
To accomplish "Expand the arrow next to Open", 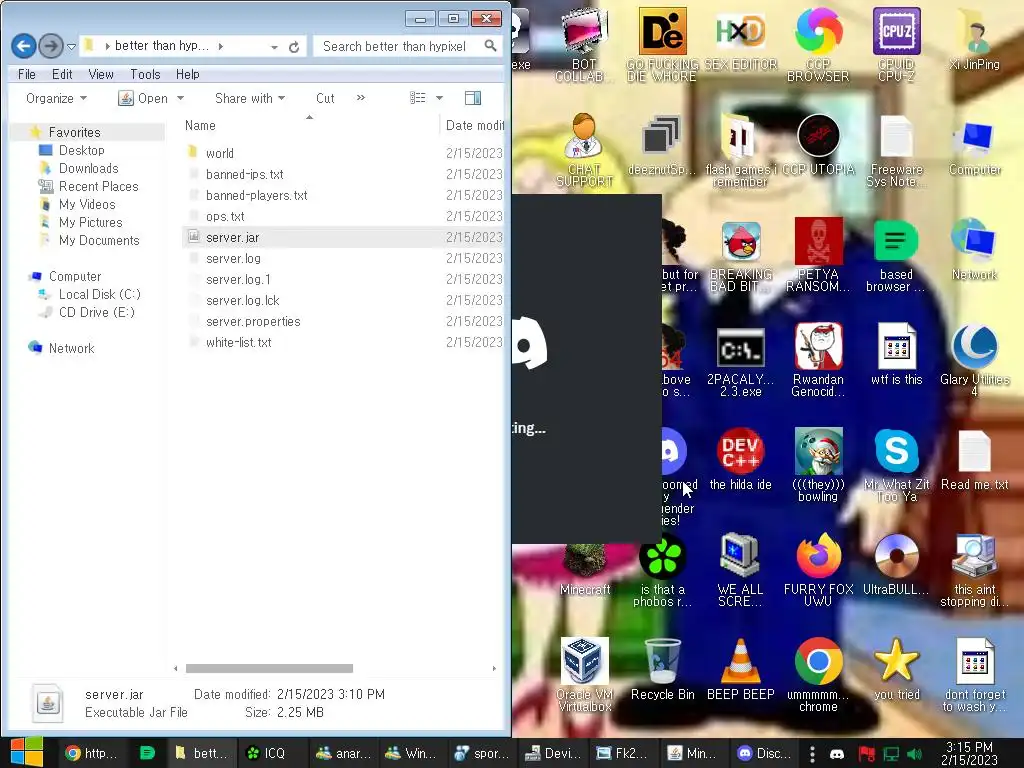I will tap(180, 99).
